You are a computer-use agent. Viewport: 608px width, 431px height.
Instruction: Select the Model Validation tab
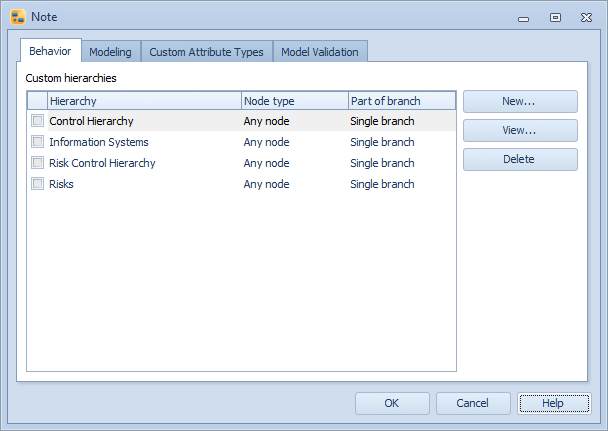pyautogui.click(x=319, y=52)
